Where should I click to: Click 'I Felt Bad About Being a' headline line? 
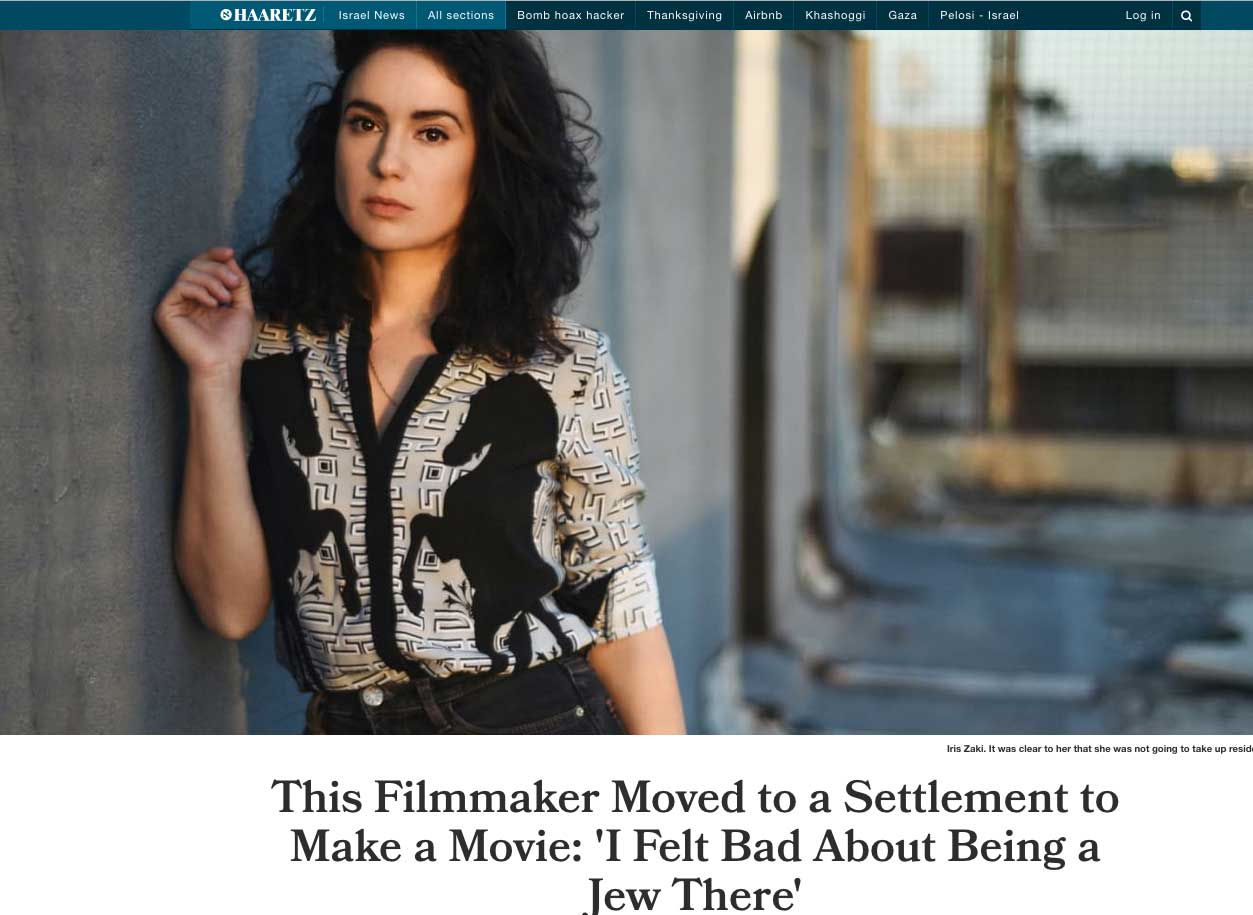695,846
